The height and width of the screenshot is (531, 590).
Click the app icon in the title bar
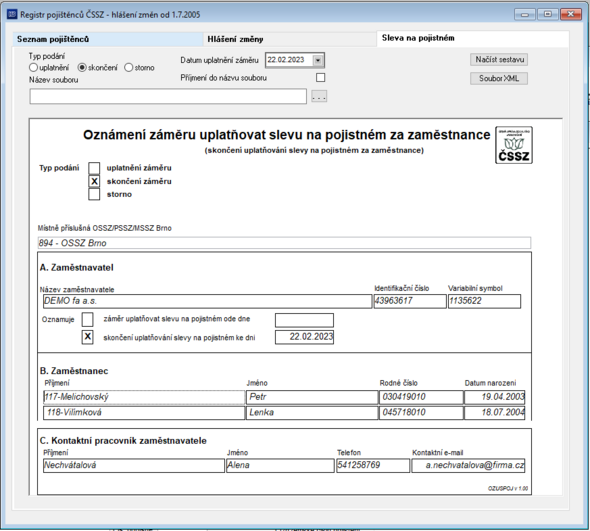pyautogui.click(x=12, y=14)
